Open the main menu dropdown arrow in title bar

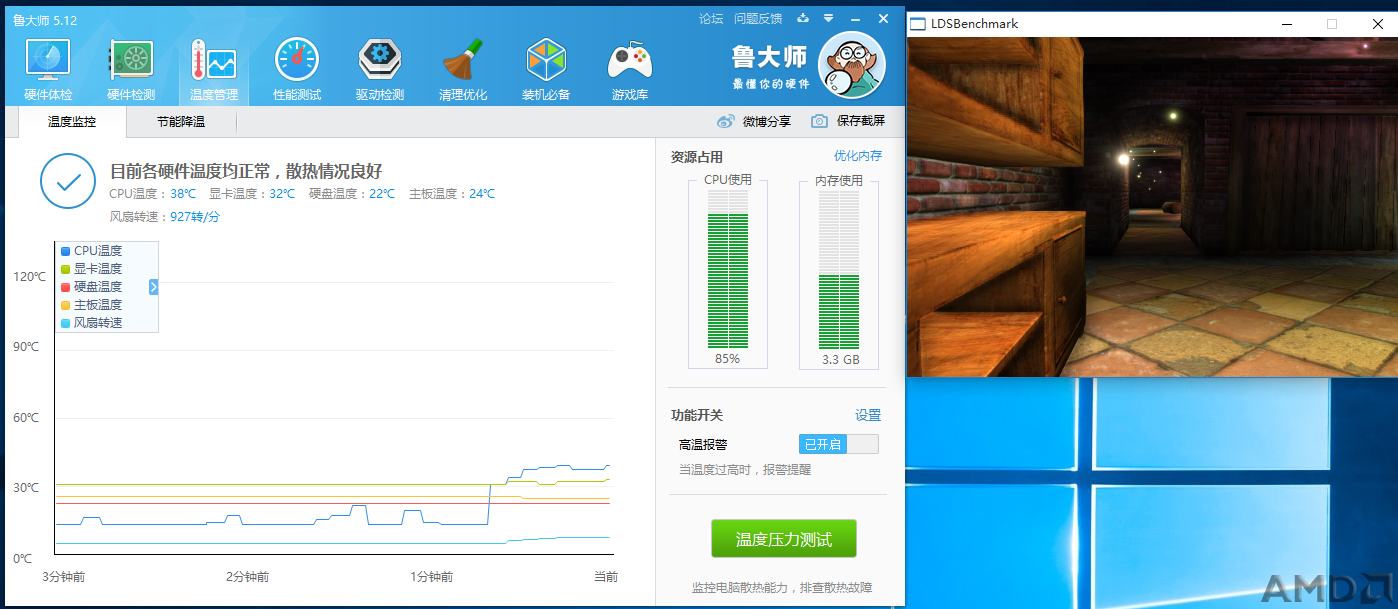click(x=828, y=18)
